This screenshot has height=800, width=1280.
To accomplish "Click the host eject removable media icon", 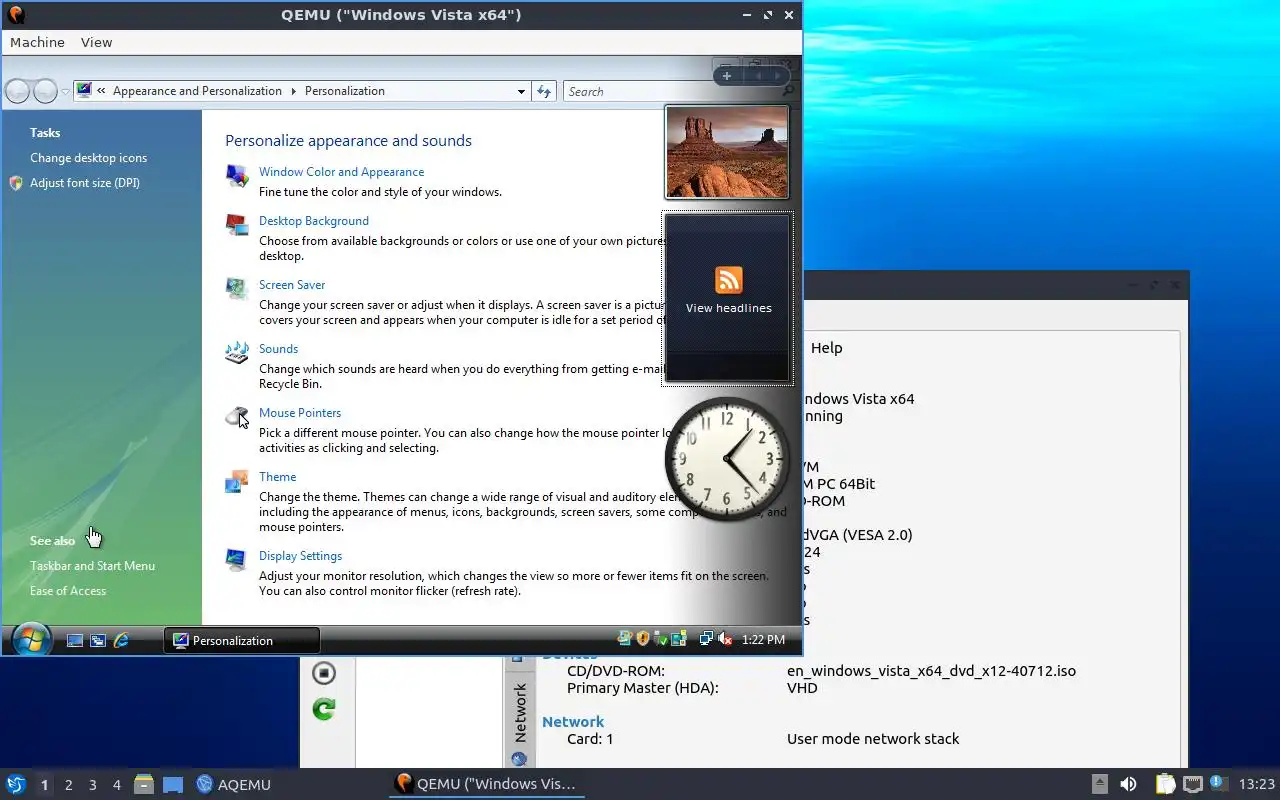I will [x=1099, y=785].
